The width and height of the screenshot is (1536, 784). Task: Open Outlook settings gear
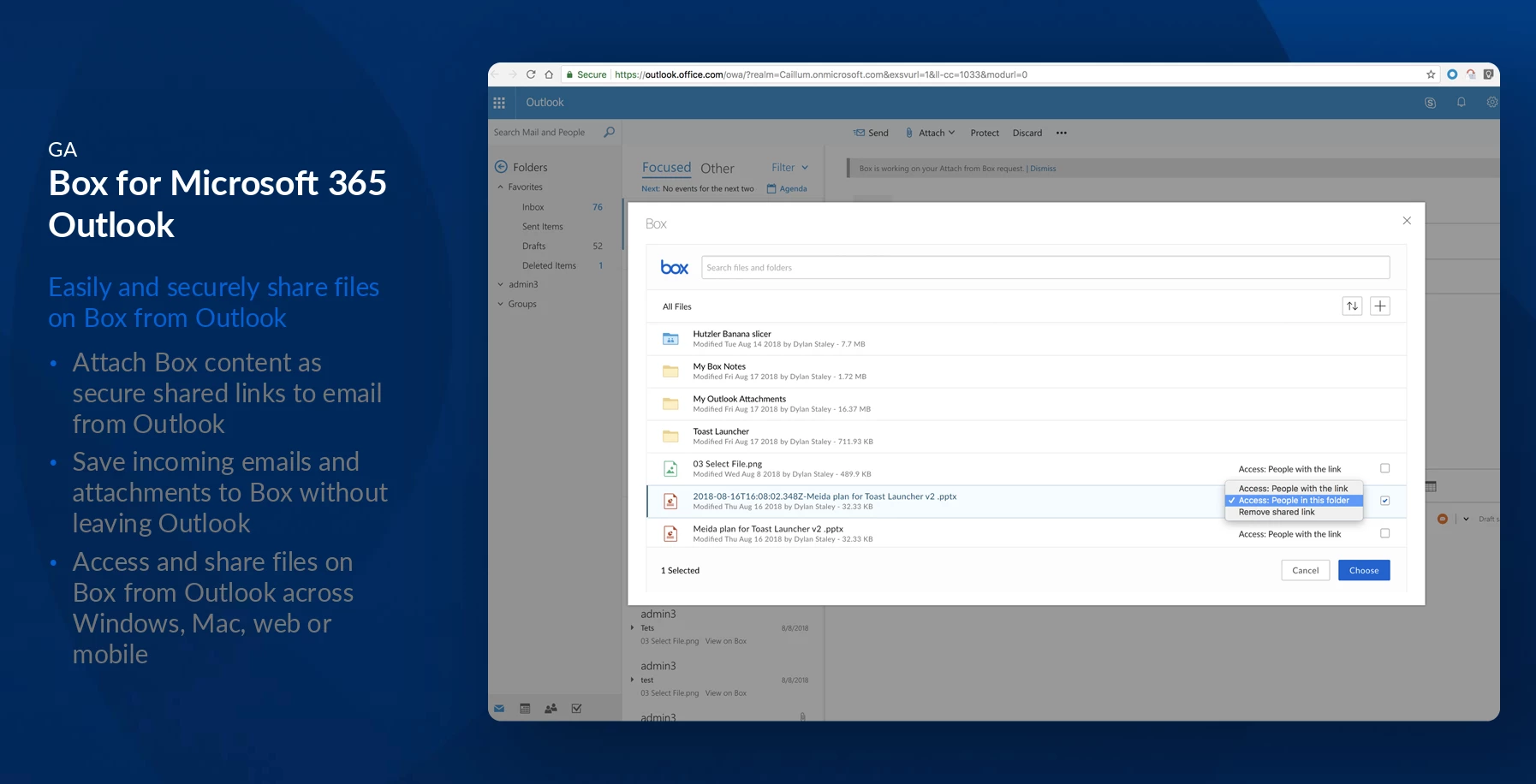pos(1492,103)
